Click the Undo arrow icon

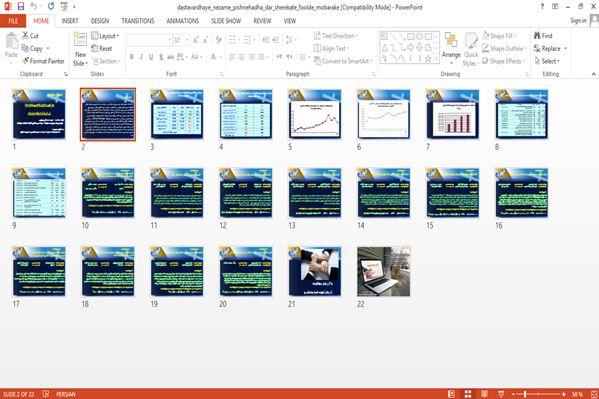coord(34,6)
